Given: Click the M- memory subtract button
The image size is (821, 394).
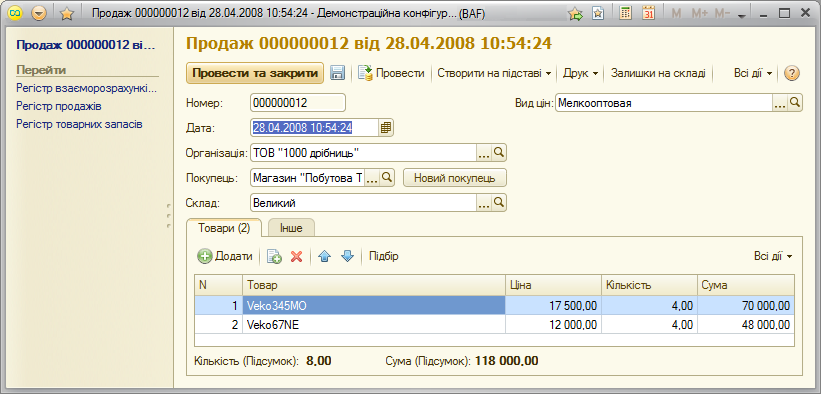Looking at the screenshot, I should (723, 14).
